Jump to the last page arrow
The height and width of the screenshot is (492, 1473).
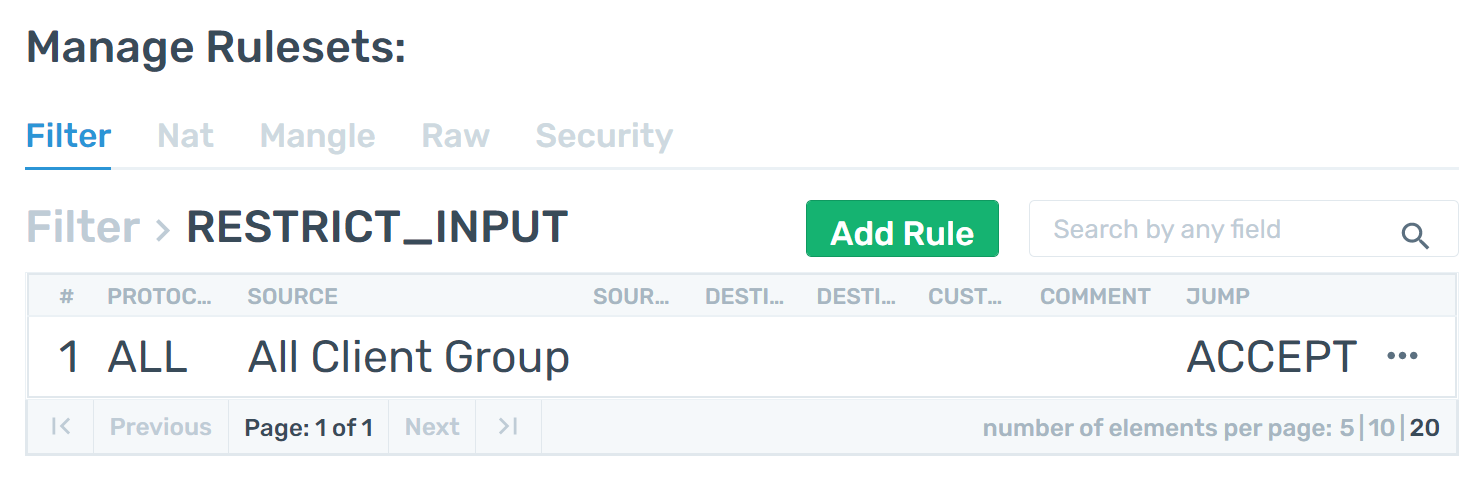click(508, 427)
